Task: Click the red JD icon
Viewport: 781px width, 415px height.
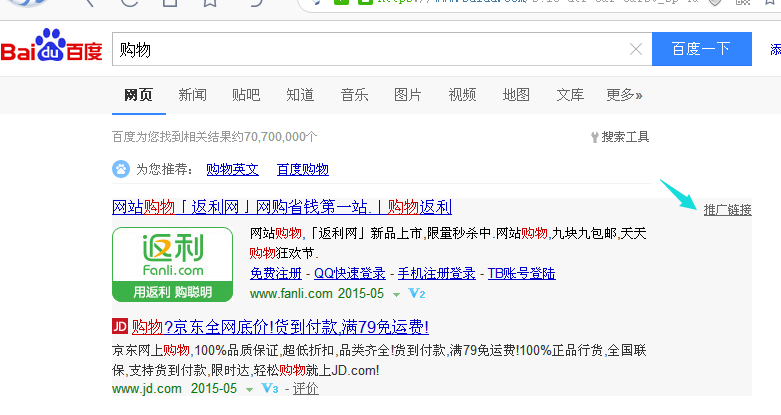Action: 120,327
